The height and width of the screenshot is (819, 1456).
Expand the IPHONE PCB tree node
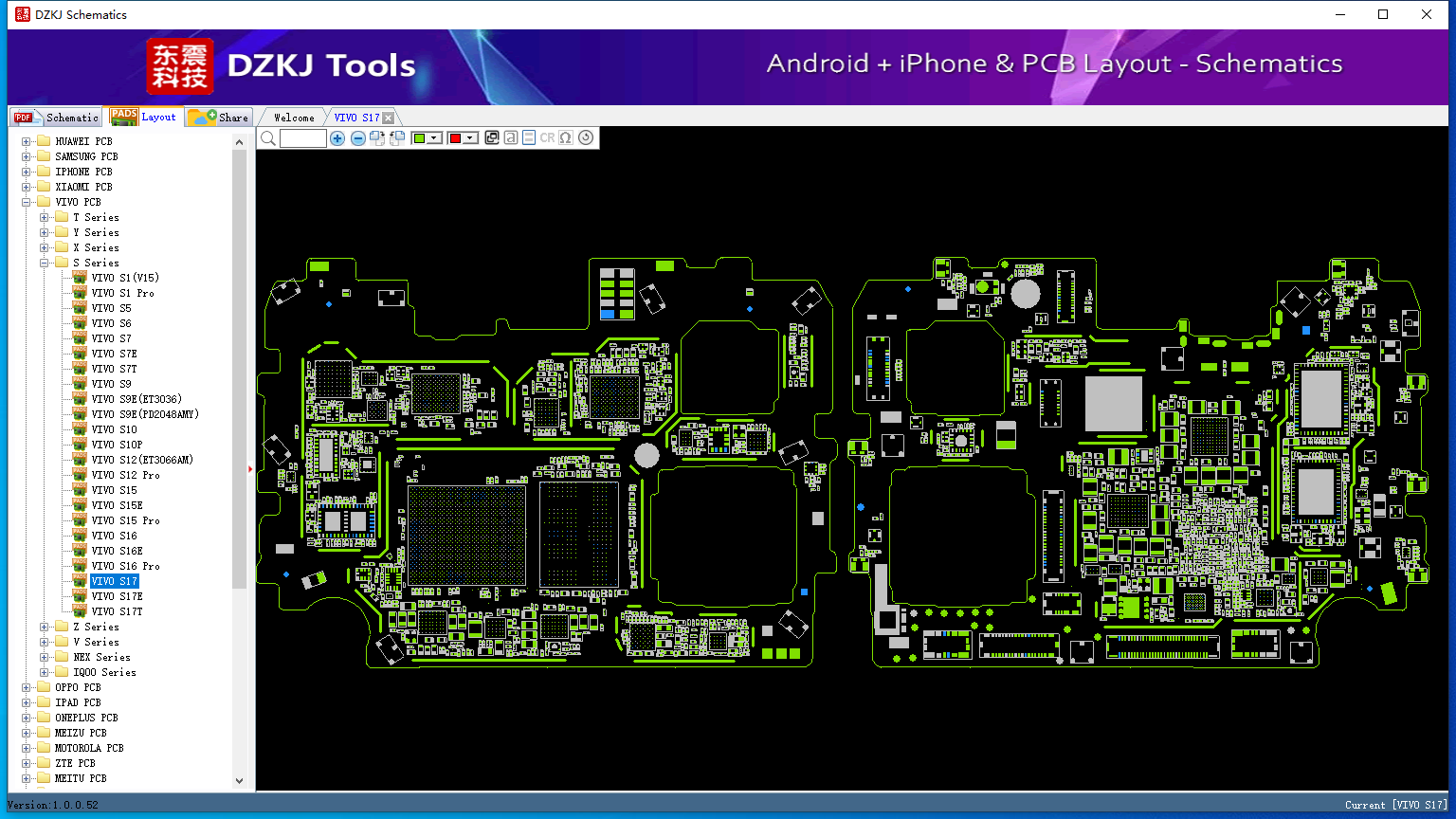27,172
